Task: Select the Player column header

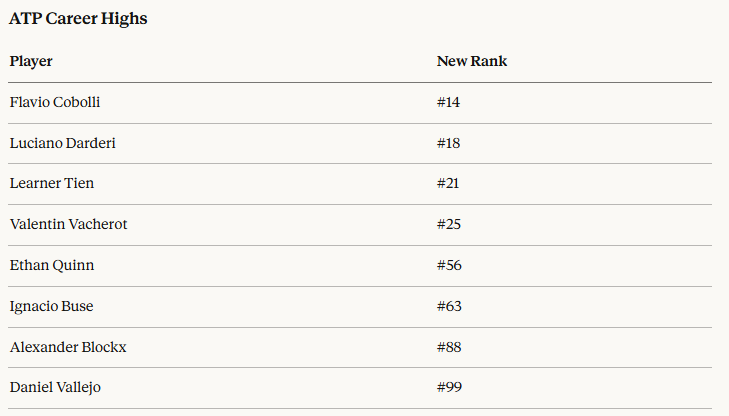Action: (31, 62)
